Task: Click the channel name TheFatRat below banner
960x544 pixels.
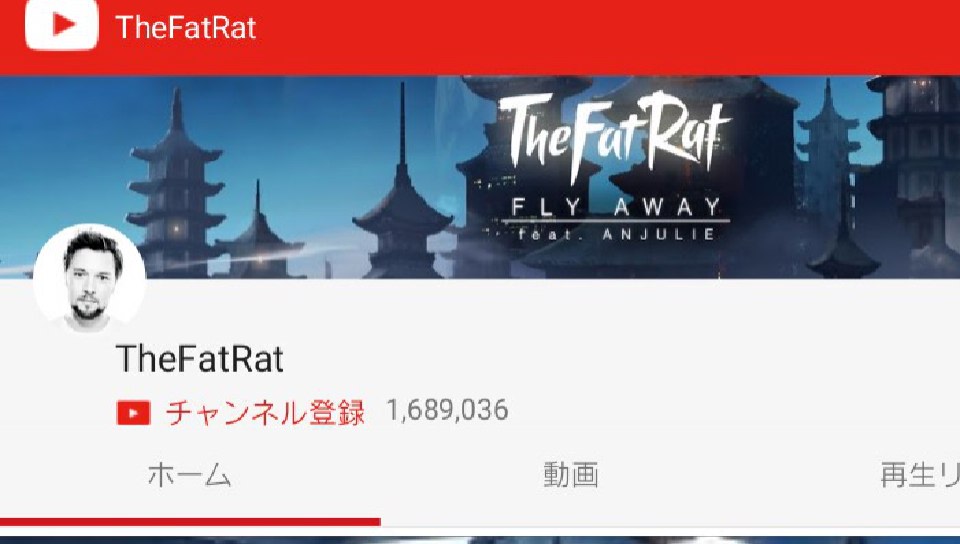Action: [x=200, y=359]
